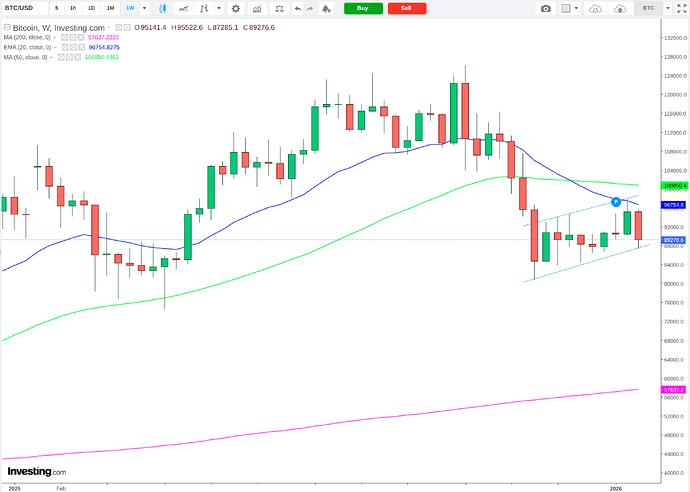Screen dimensions: 690x492
Task: Select the 1M timeframe
Action: coord(110,8)
